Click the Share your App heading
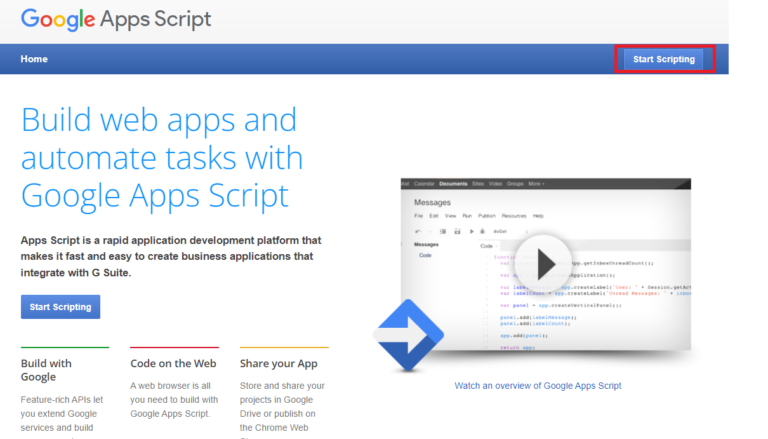The image size is (768, 439). [279, 364]
